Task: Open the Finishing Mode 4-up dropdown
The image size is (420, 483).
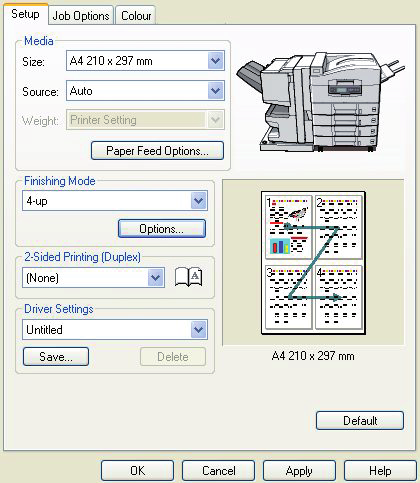Action: pyautogui.click(x=199, y=201)
